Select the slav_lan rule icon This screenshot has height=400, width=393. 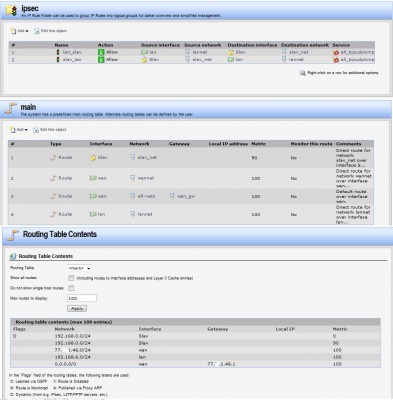pyautogui.click(x=58, y=60)
